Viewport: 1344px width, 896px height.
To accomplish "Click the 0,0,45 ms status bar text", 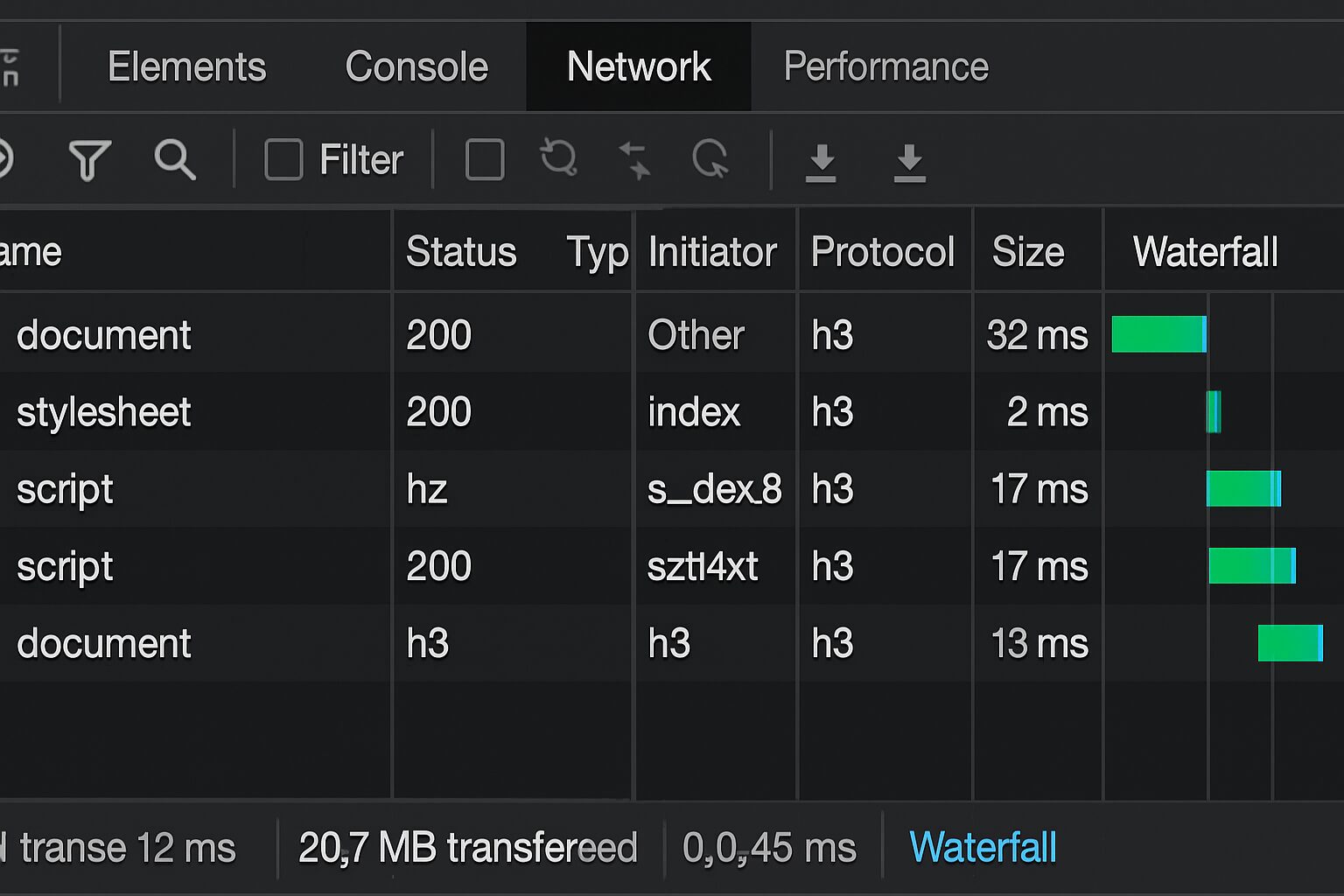I will pos(769,848).
